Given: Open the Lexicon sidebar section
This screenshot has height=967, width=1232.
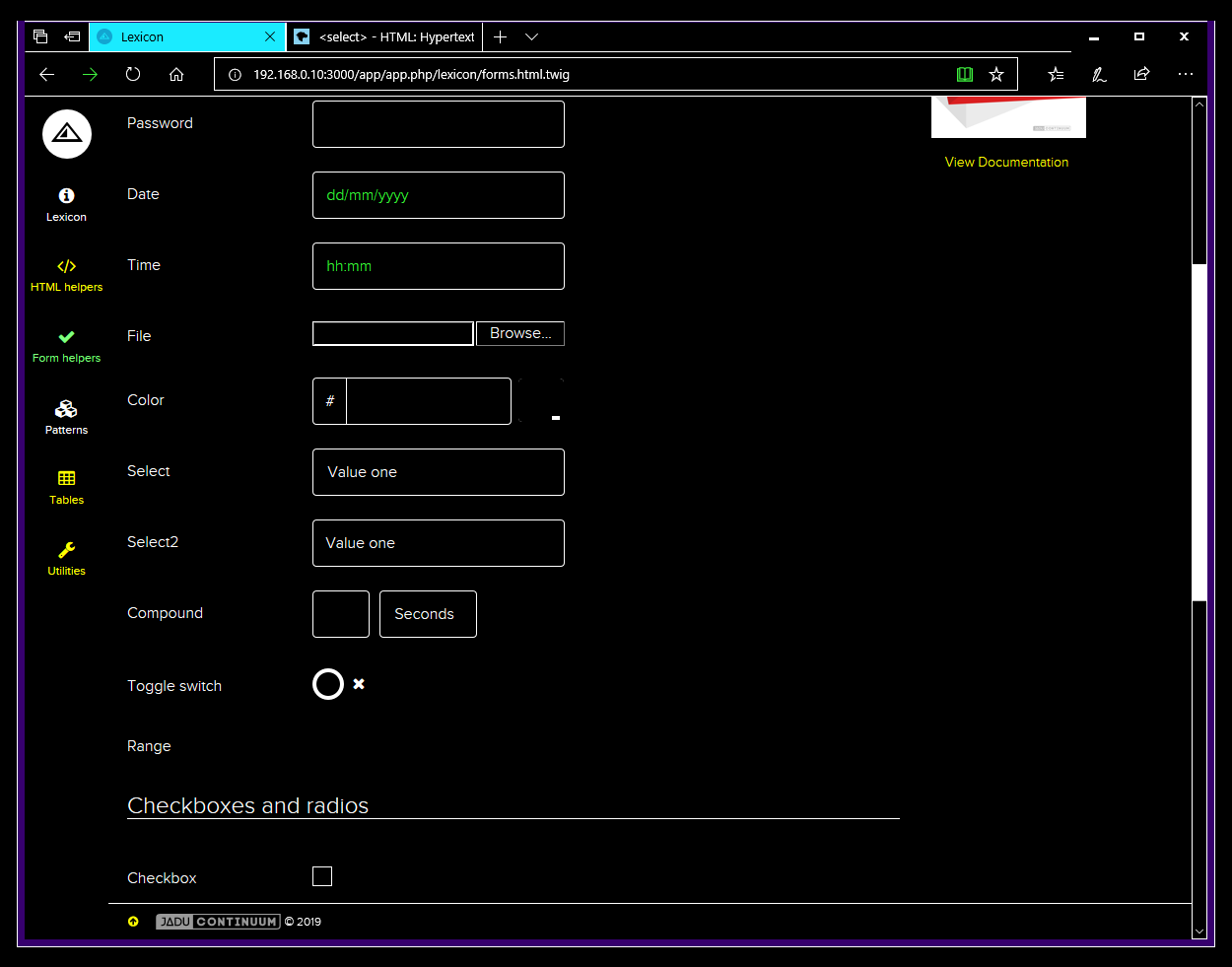Looking at the screenshot, I should [x=66, y=205].
